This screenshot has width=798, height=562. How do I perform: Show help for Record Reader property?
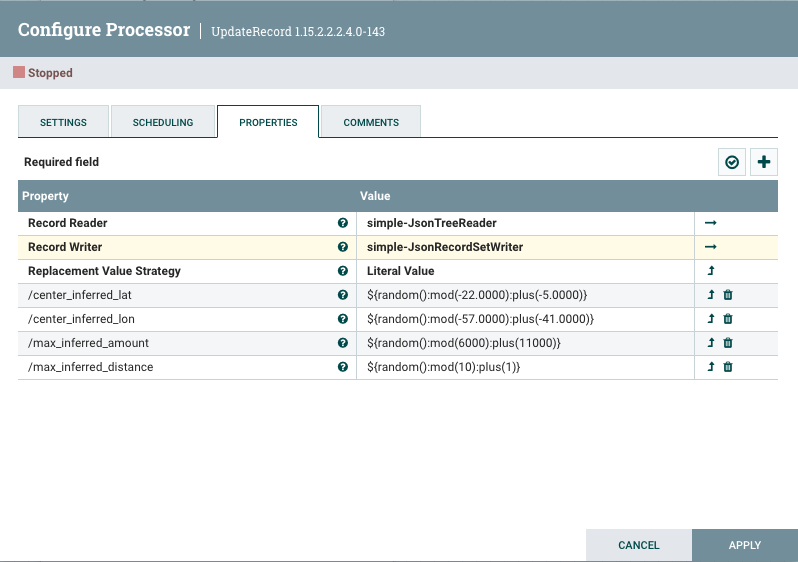[x=343, y=223]
